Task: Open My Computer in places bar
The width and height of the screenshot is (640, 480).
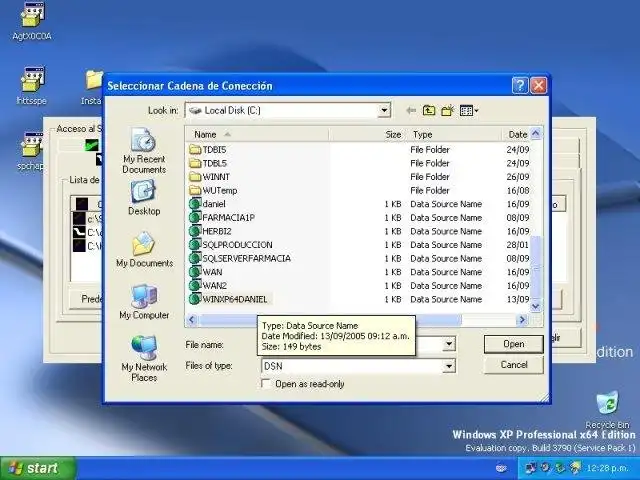Action: coord(144,302)
